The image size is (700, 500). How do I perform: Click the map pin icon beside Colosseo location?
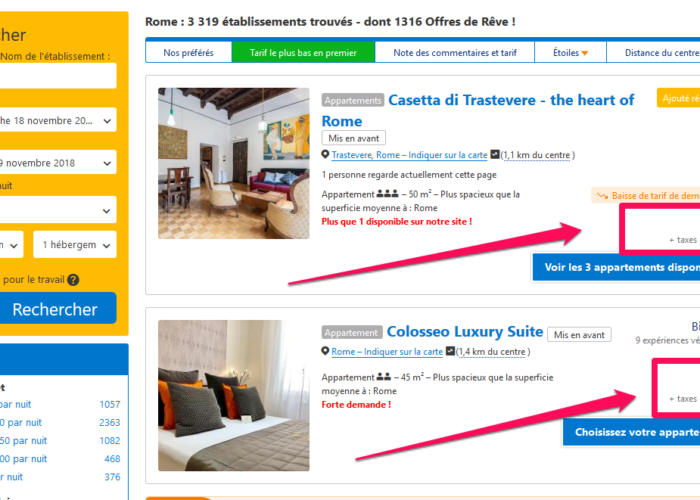[x=325, y=351]
